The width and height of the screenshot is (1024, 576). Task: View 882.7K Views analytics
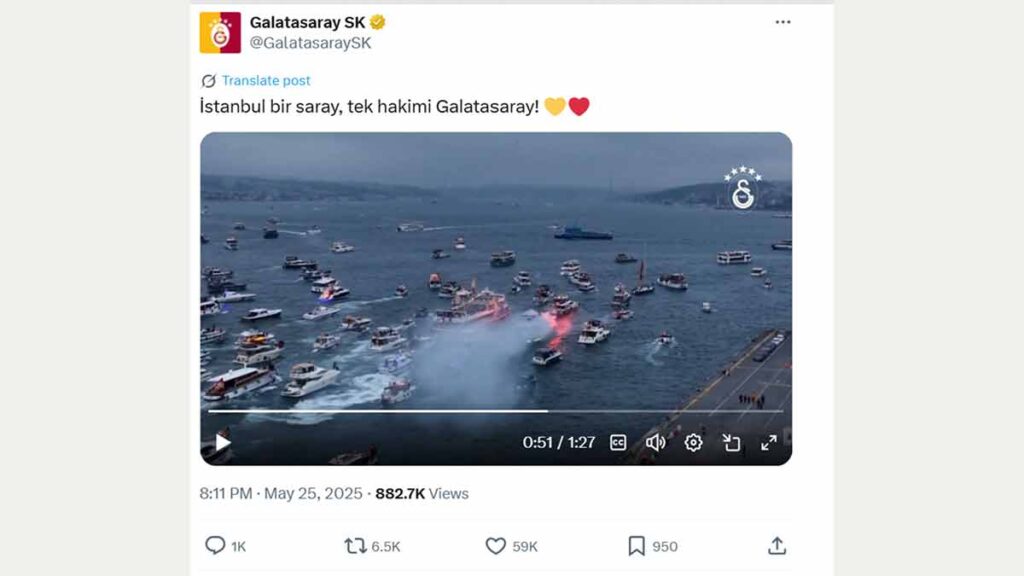[422, 494]
